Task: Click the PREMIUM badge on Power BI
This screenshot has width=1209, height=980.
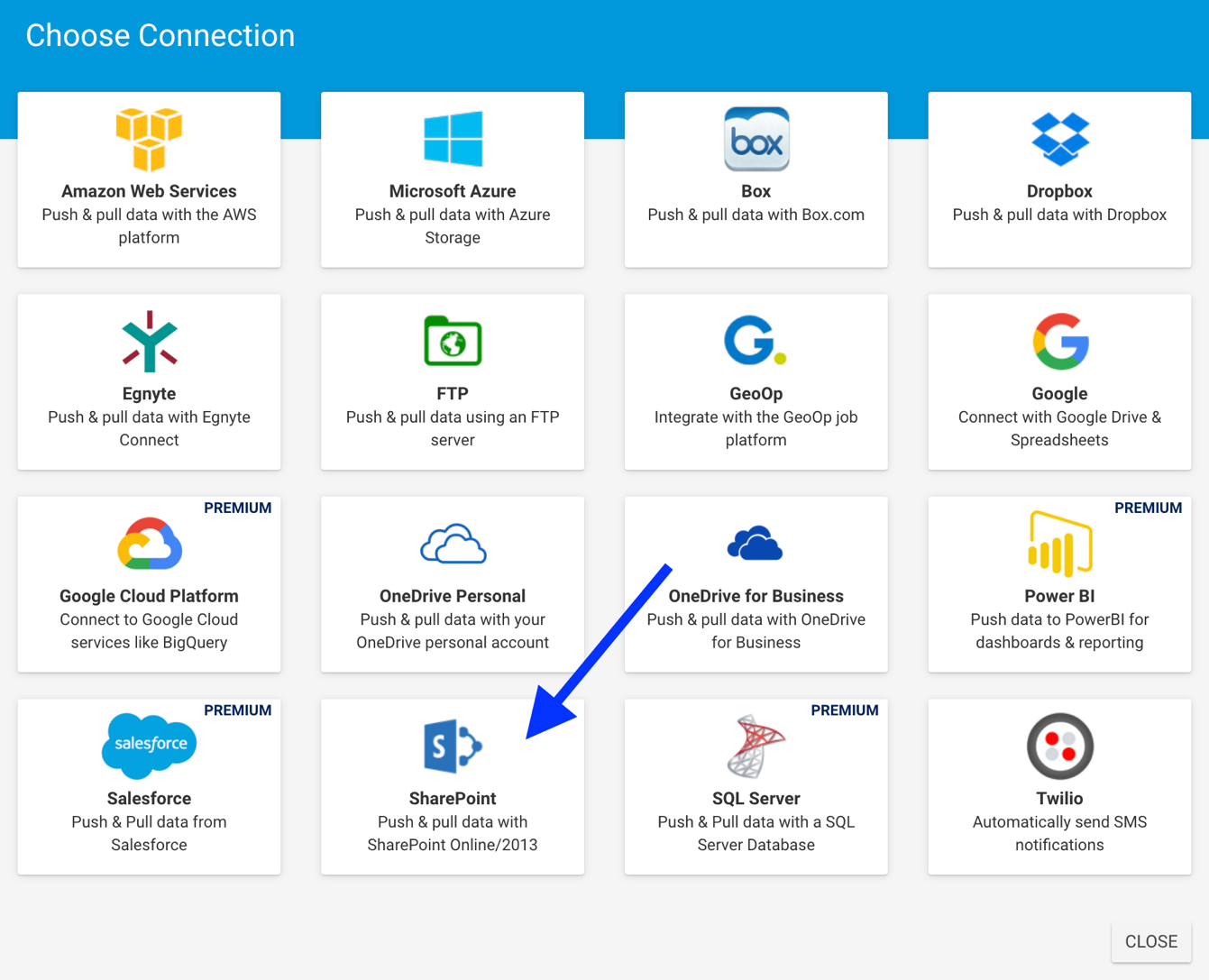Action: (1149, 508)
